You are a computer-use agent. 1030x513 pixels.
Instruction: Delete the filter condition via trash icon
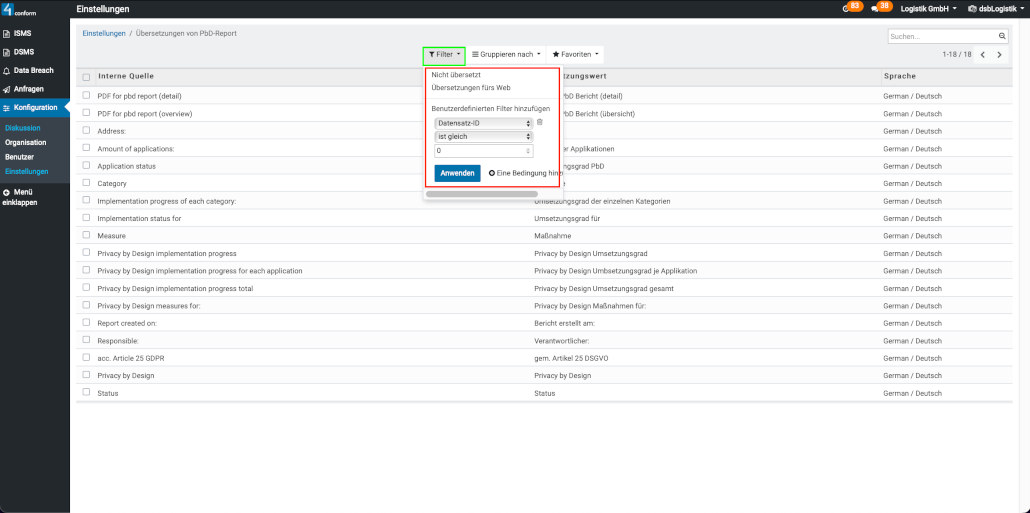click(x=540, y=122)
